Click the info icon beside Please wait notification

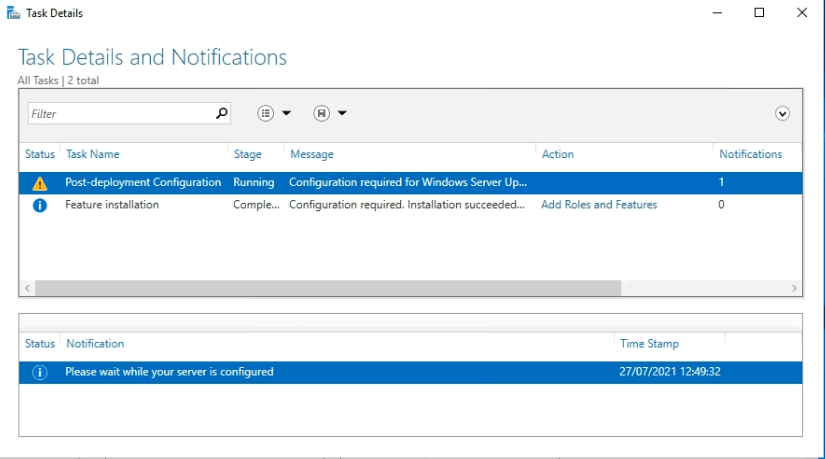pyautogui.click(x=40, y=372)
